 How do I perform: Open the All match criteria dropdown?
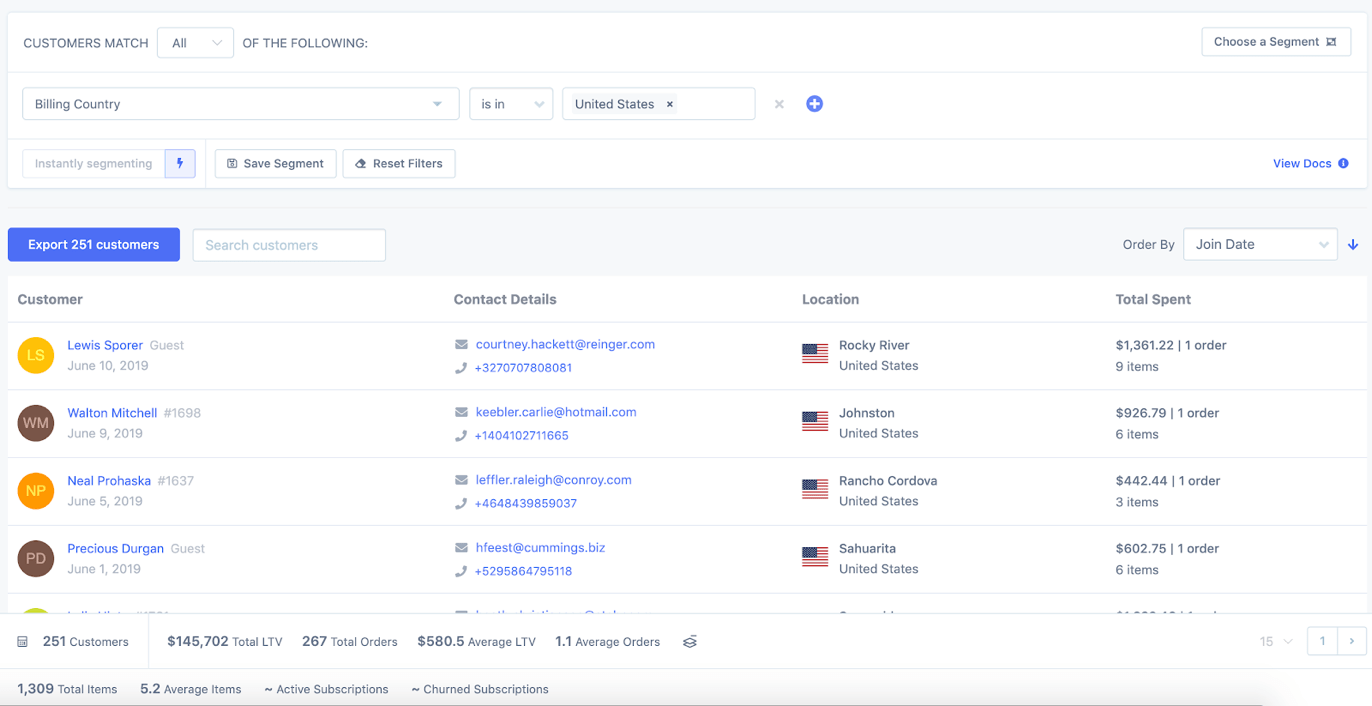194,42
